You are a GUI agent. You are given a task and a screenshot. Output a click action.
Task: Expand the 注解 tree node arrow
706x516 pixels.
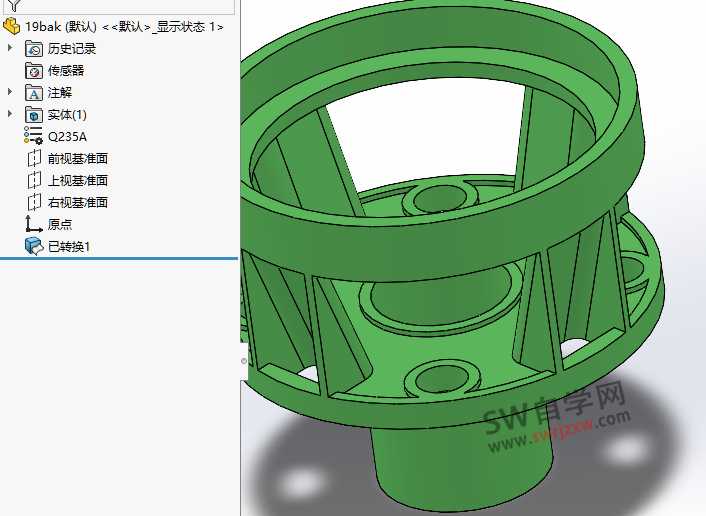tap(10, 93)
